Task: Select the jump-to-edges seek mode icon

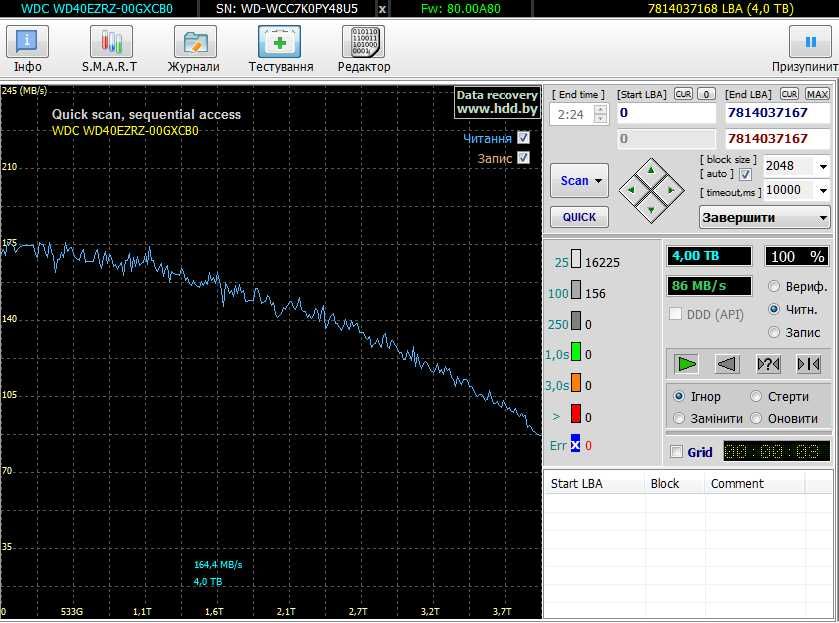Action: point(809,364)
